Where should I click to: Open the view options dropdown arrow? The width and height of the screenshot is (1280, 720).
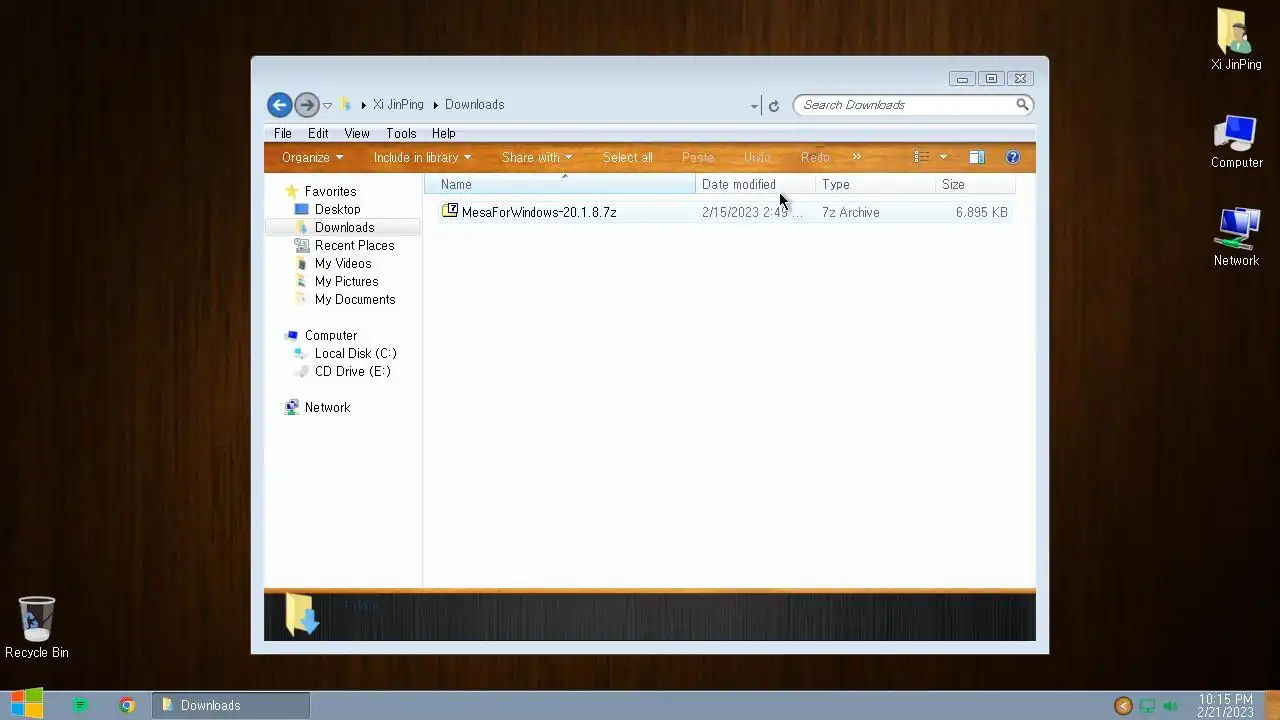click(x=943, y=157)
